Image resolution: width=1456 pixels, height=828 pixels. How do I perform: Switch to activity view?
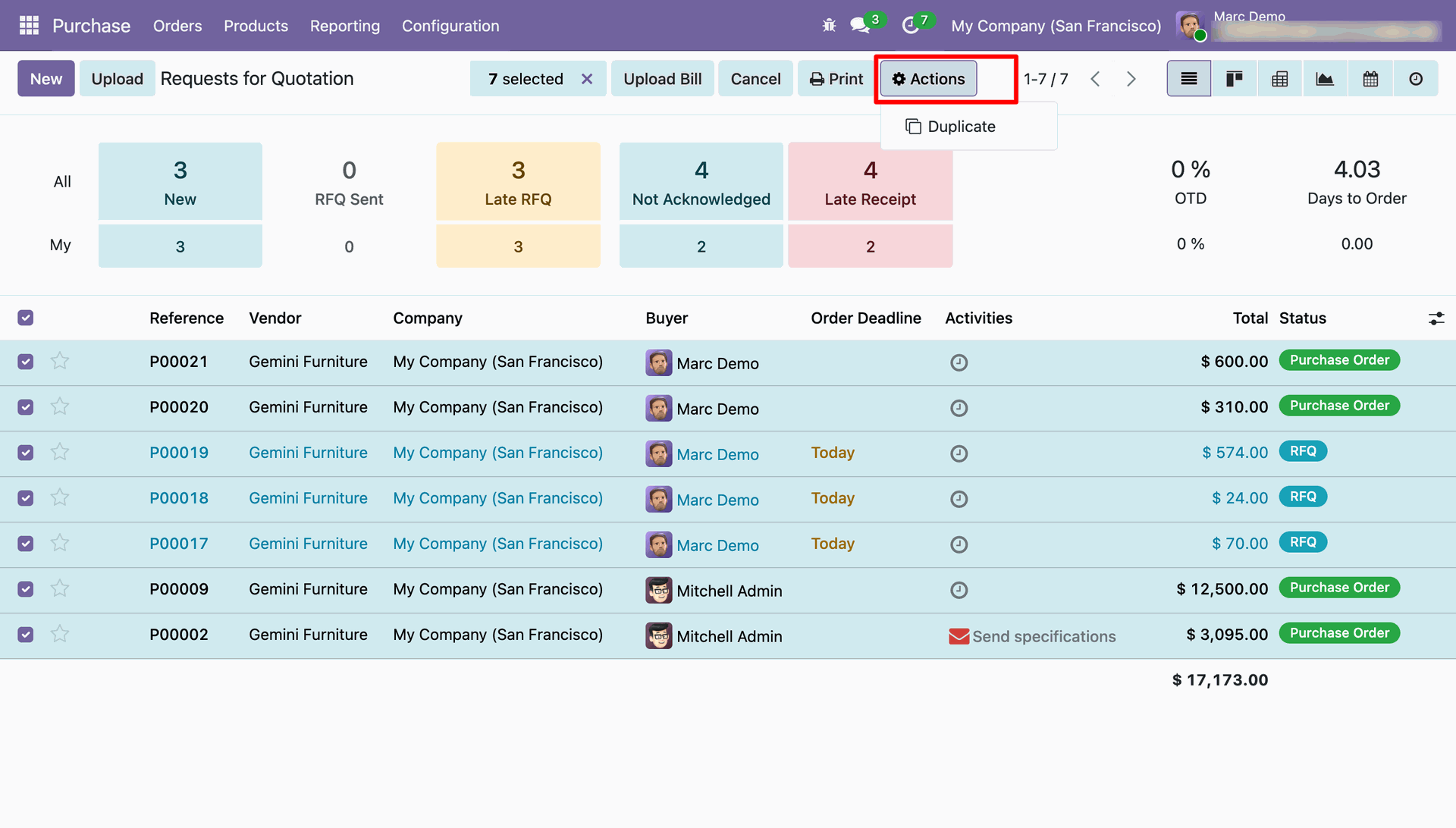click(1416, 79)
